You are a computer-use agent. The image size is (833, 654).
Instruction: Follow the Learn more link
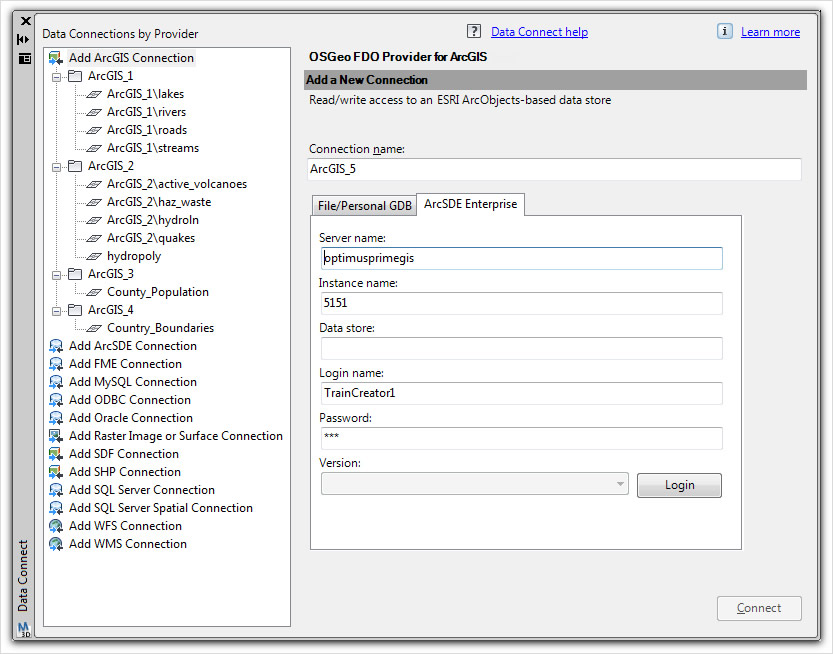[770, 32]
